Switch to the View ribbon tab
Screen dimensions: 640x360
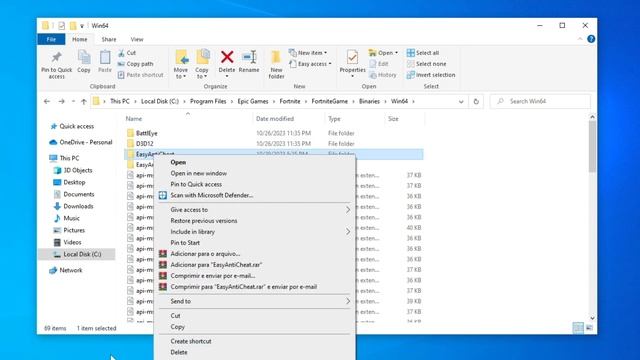pos(137,39)
